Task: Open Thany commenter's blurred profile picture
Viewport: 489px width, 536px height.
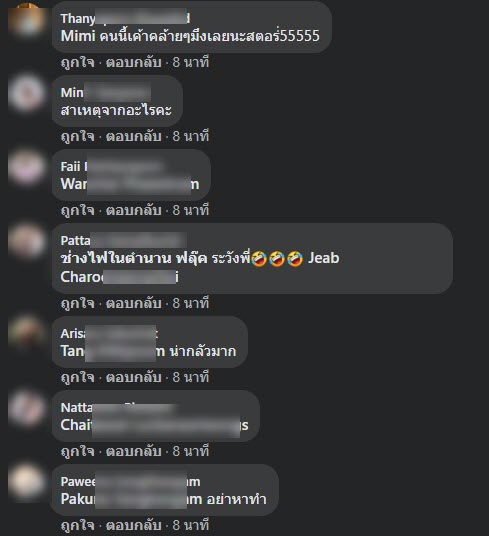Action: [26, 19]
